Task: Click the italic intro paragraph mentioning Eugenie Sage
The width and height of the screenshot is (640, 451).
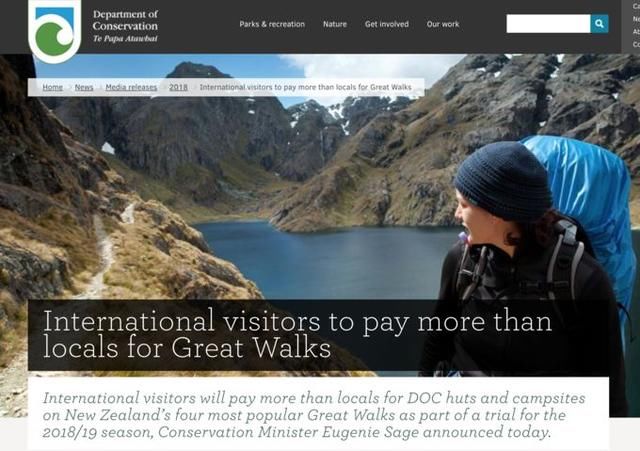Action: click(313, 415)
